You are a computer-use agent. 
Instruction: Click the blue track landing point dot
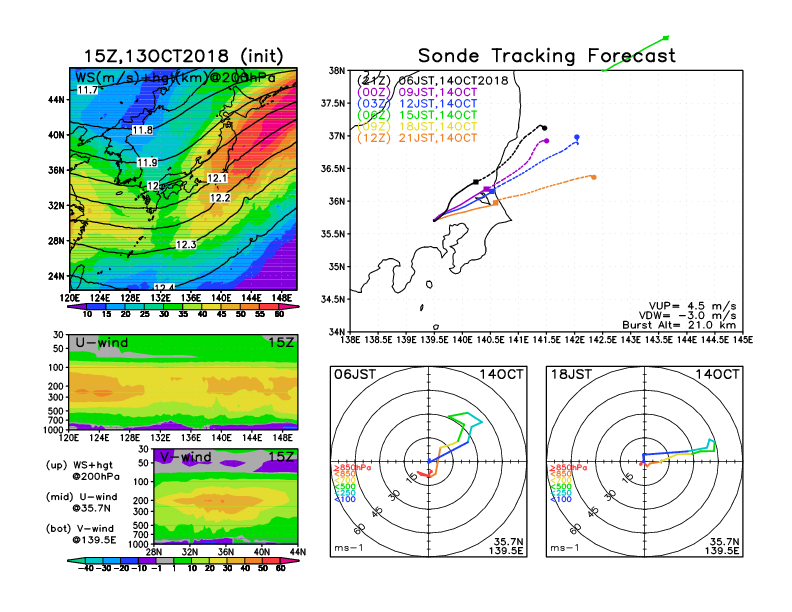(577, 137)
